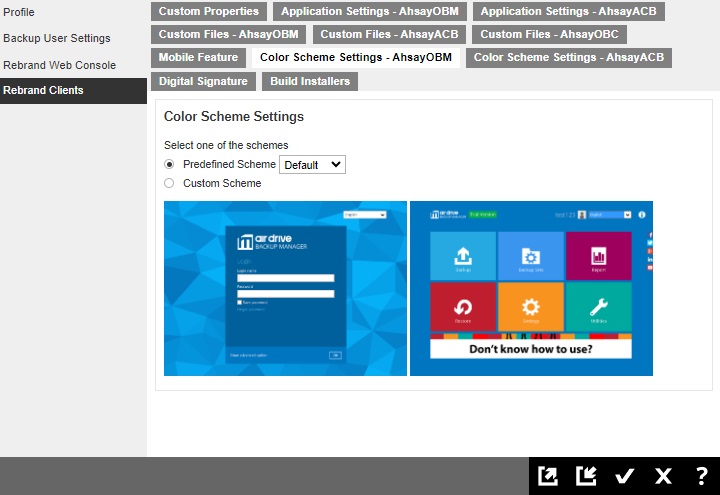Image resolution: width=720 pixels, height=495 pixels.
Task: Click the checkmark save icon
Action: [625, 476]
